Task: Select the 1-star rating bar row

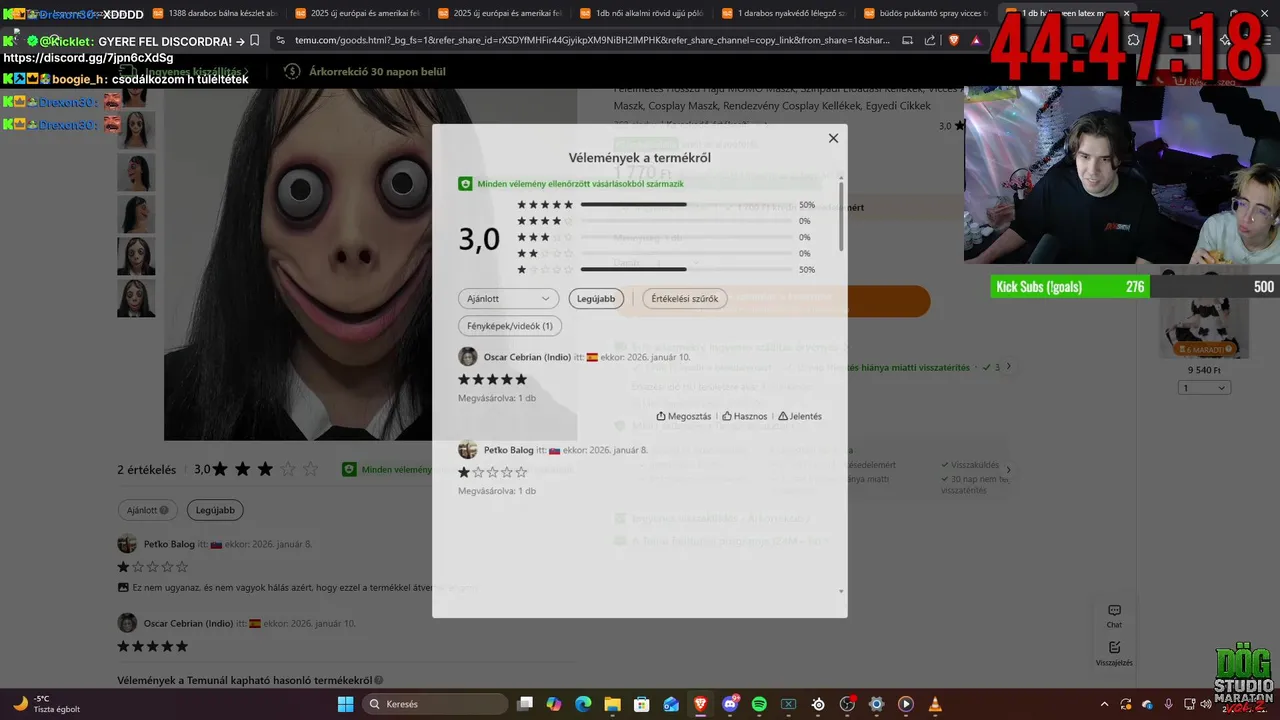Action: tap(665, 270)
